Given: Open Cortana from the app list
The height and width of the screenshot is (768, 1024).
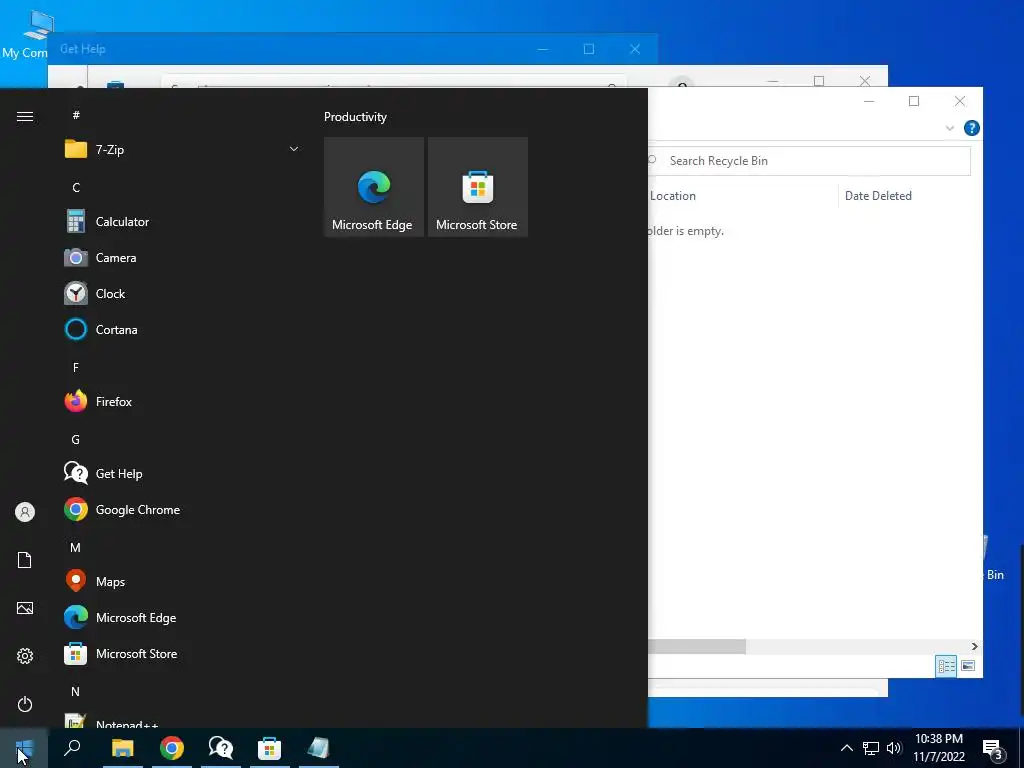Looking at the screenshot, I should point(182,330).
